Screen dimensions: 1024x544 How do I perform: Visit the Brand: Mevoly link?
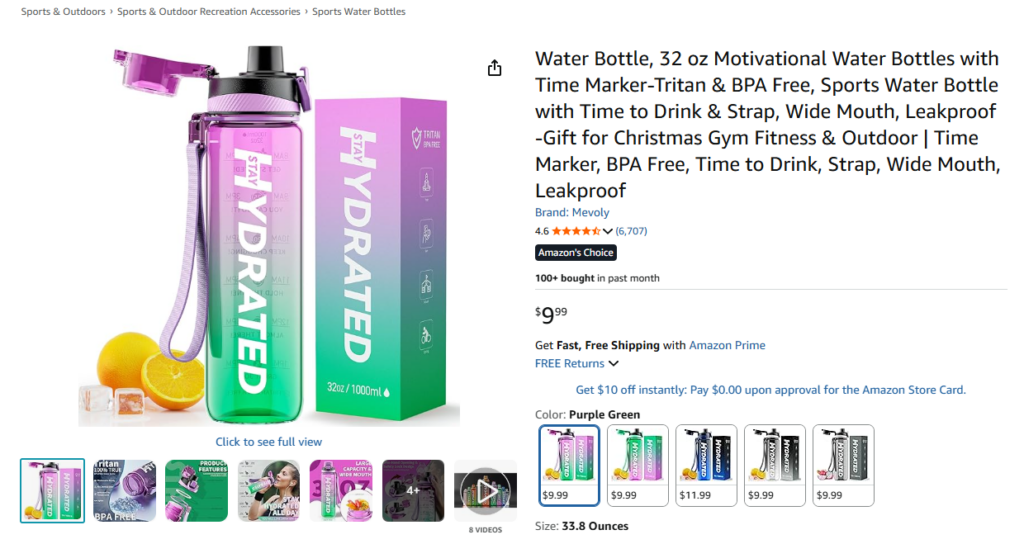click(572, 213)
